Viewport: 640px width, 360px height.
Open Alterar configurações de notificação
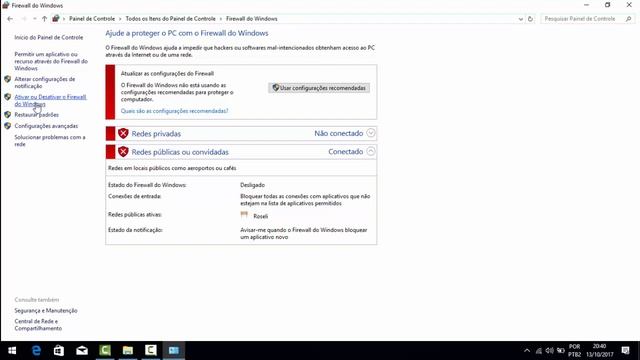click(44, 82)
